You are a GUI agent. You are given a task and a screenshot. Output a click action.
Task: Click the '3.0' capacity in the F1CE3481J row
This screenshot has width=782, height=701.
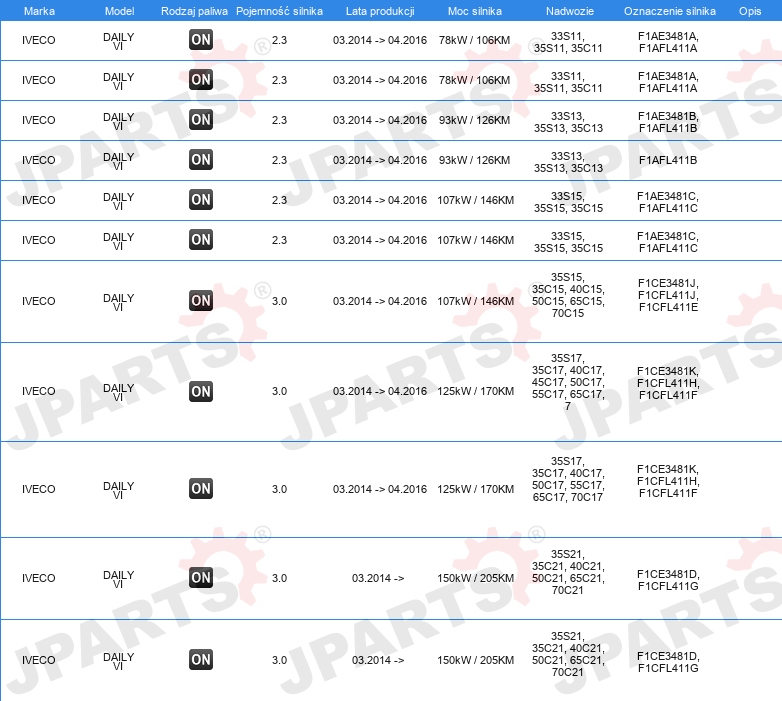click(279, 301)
